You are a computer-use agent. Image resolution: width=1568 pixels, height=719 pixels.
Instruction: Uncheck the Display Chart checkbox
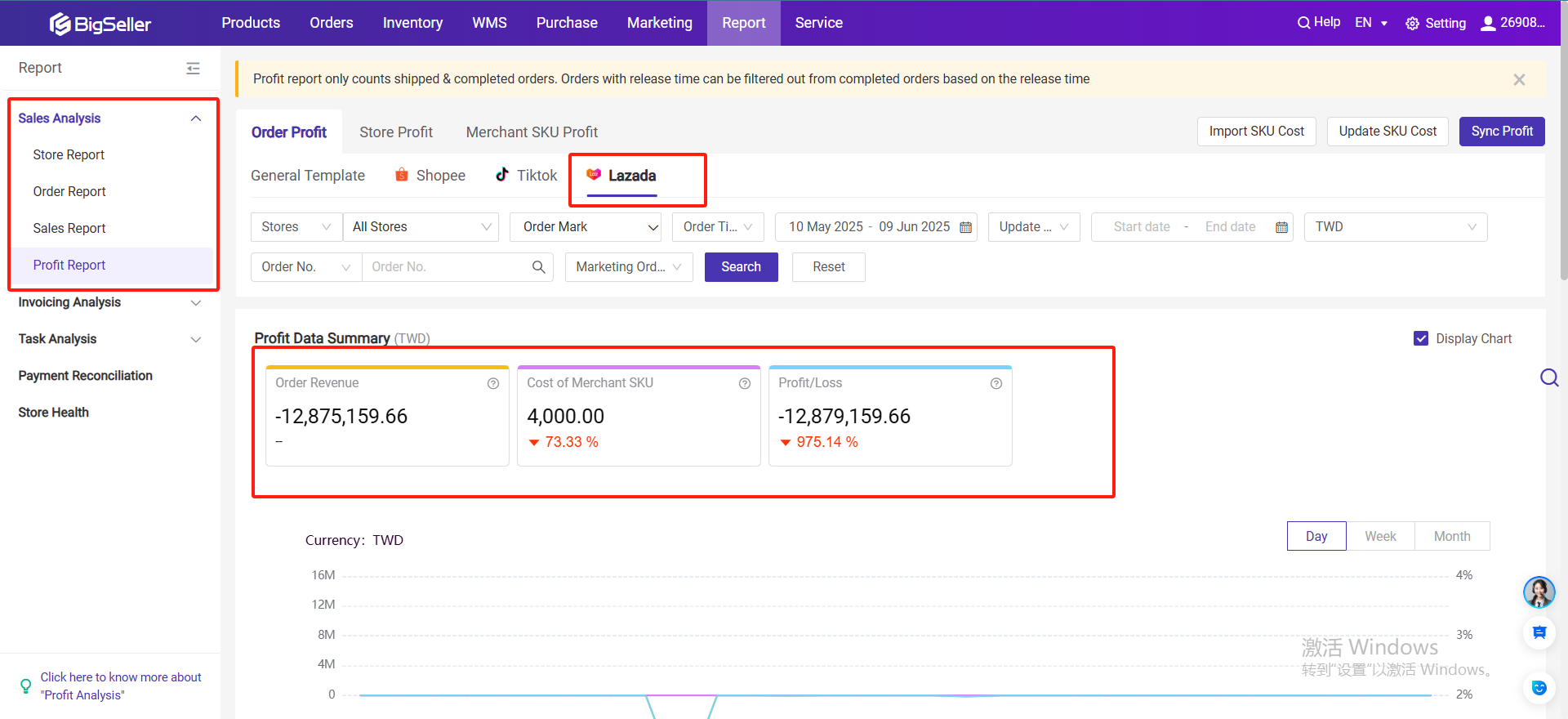[1421, 338]
